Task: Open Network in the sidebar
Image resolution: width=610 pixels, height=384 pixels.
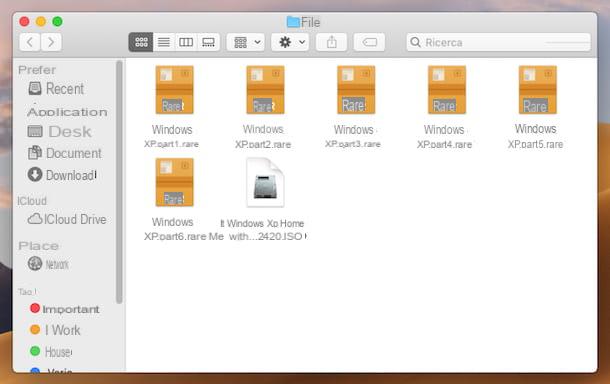Action: tap(57, 265)
